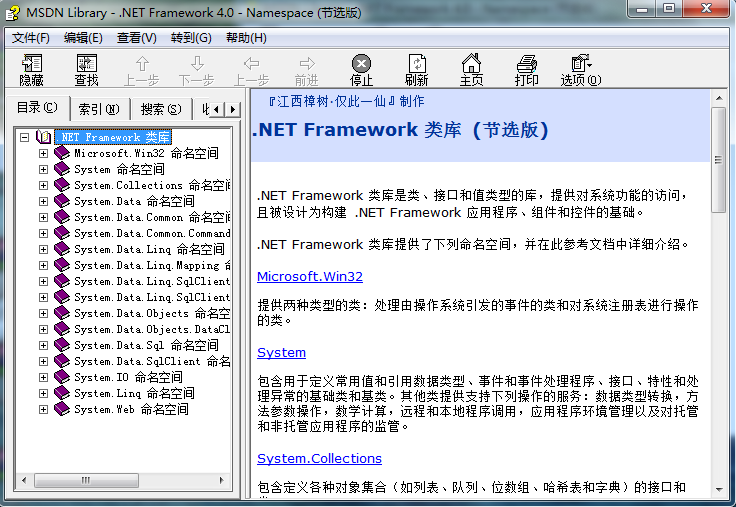Click the book icon beside System.Data.Objects.DataCl
This screenshot has width=736, height=507.
click(61, 329)
